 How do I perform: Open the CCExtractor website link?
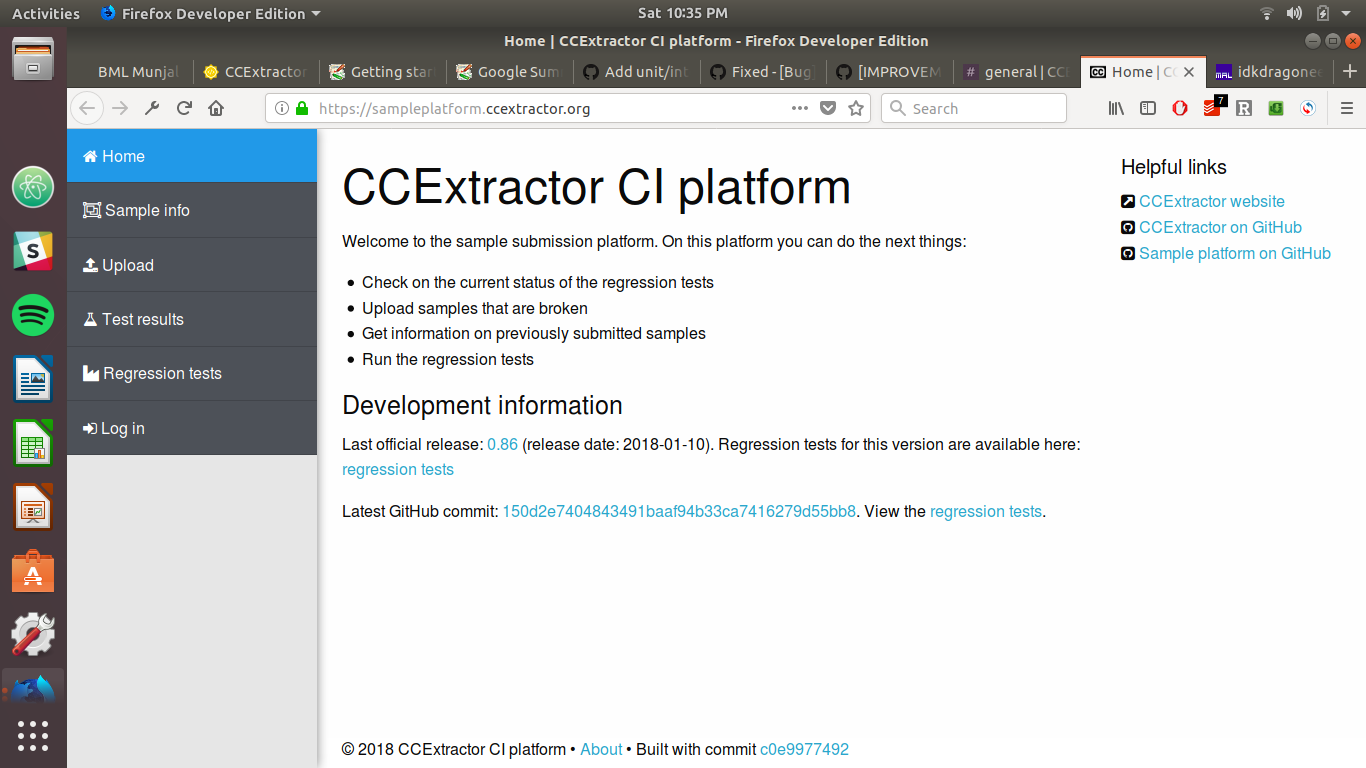[1212, 201]
